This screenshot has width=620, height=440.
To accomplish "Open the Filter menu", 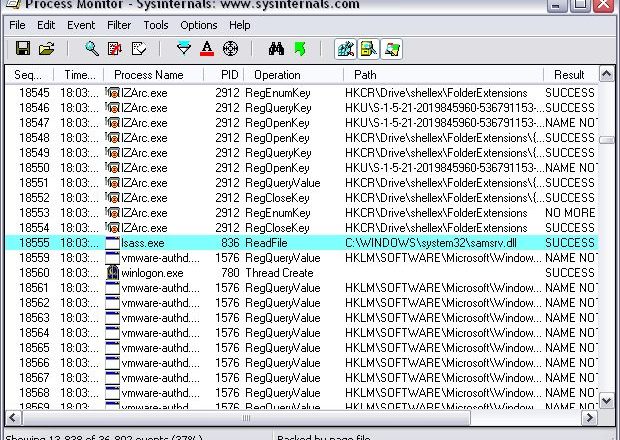I will [x=119, y=25].
